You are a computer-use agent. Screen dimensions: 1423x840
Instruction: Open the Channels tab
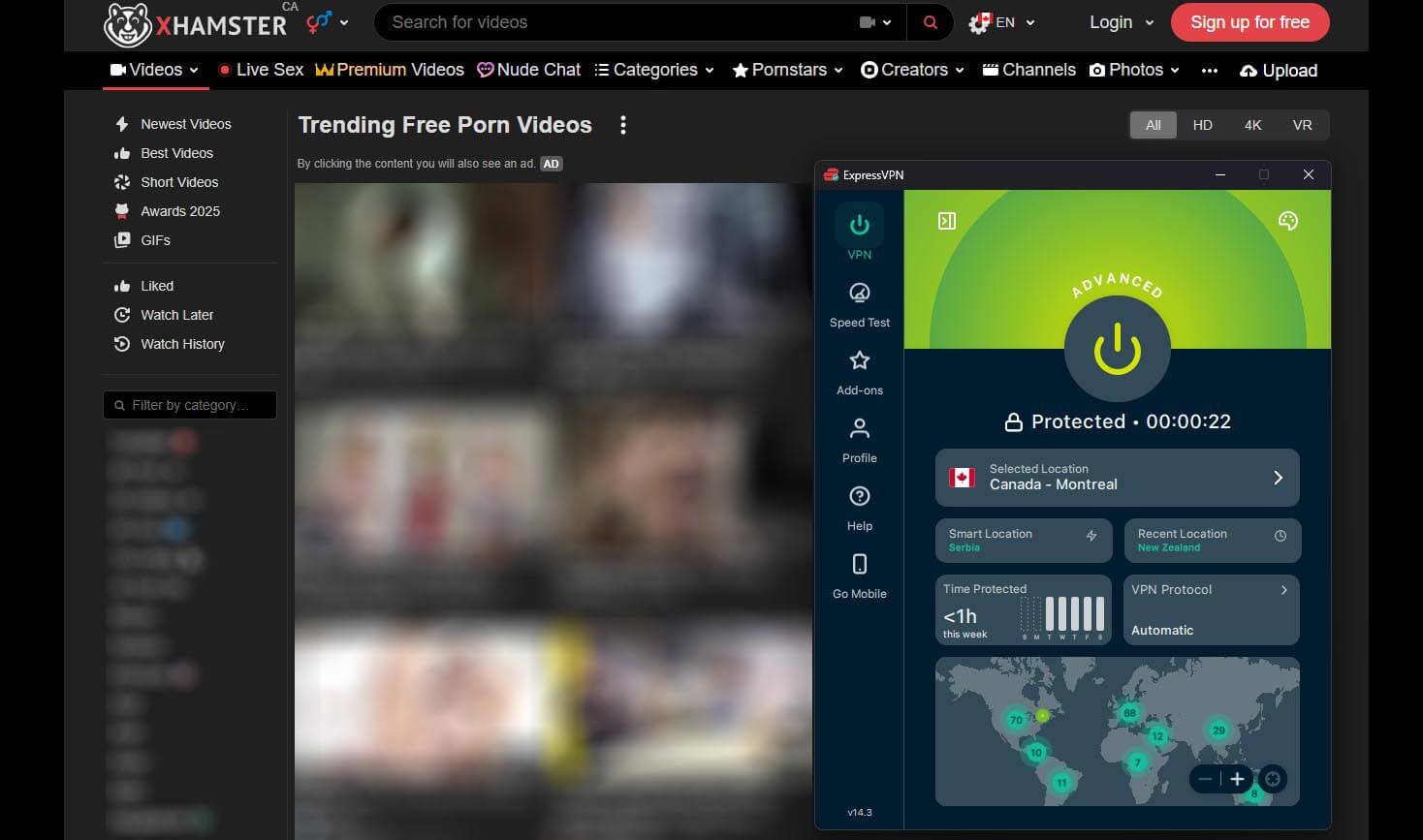(1028, 70)
